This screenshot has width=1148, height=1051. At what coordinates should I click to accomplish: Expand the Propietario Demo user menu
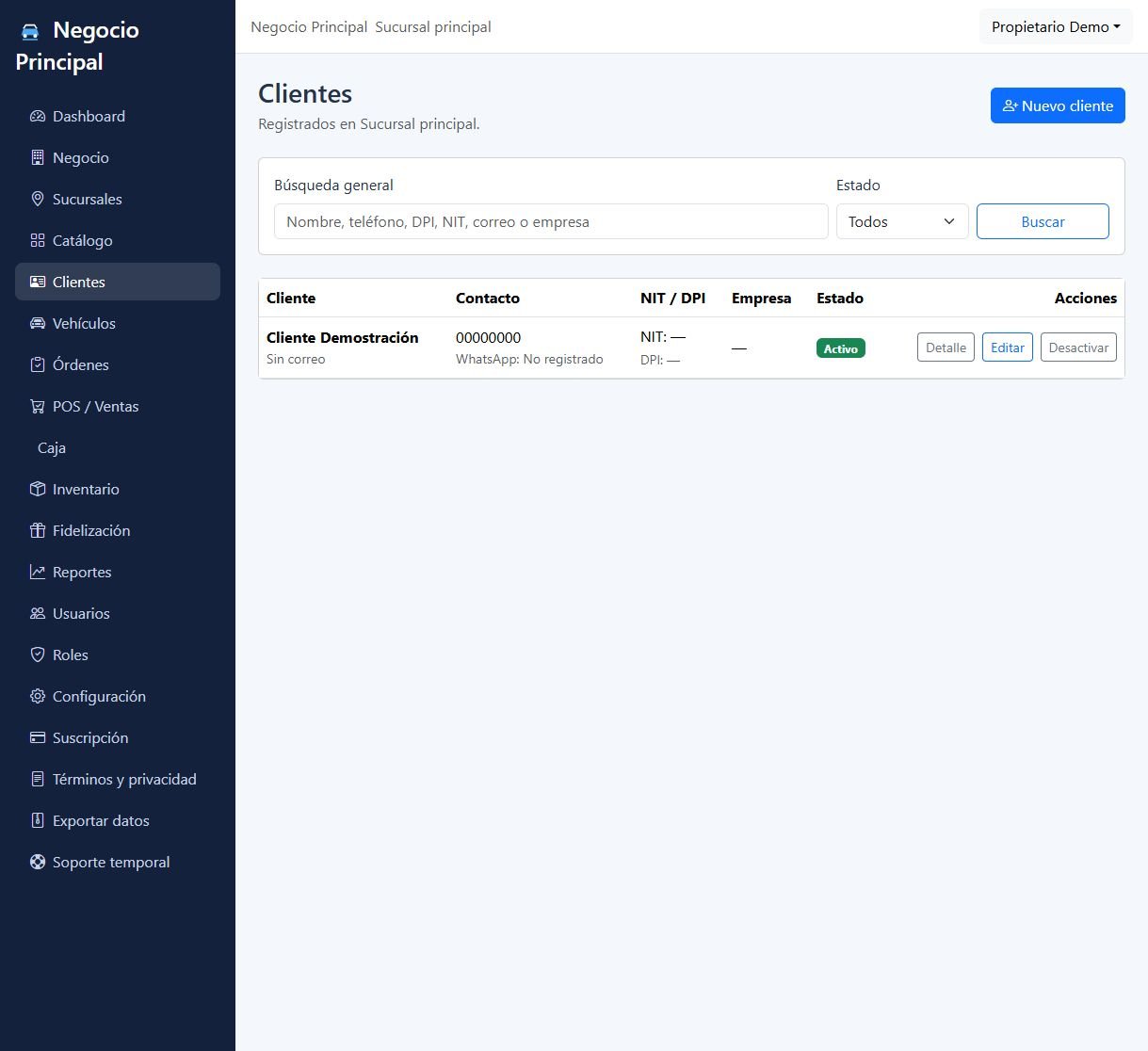(1056, 27)
